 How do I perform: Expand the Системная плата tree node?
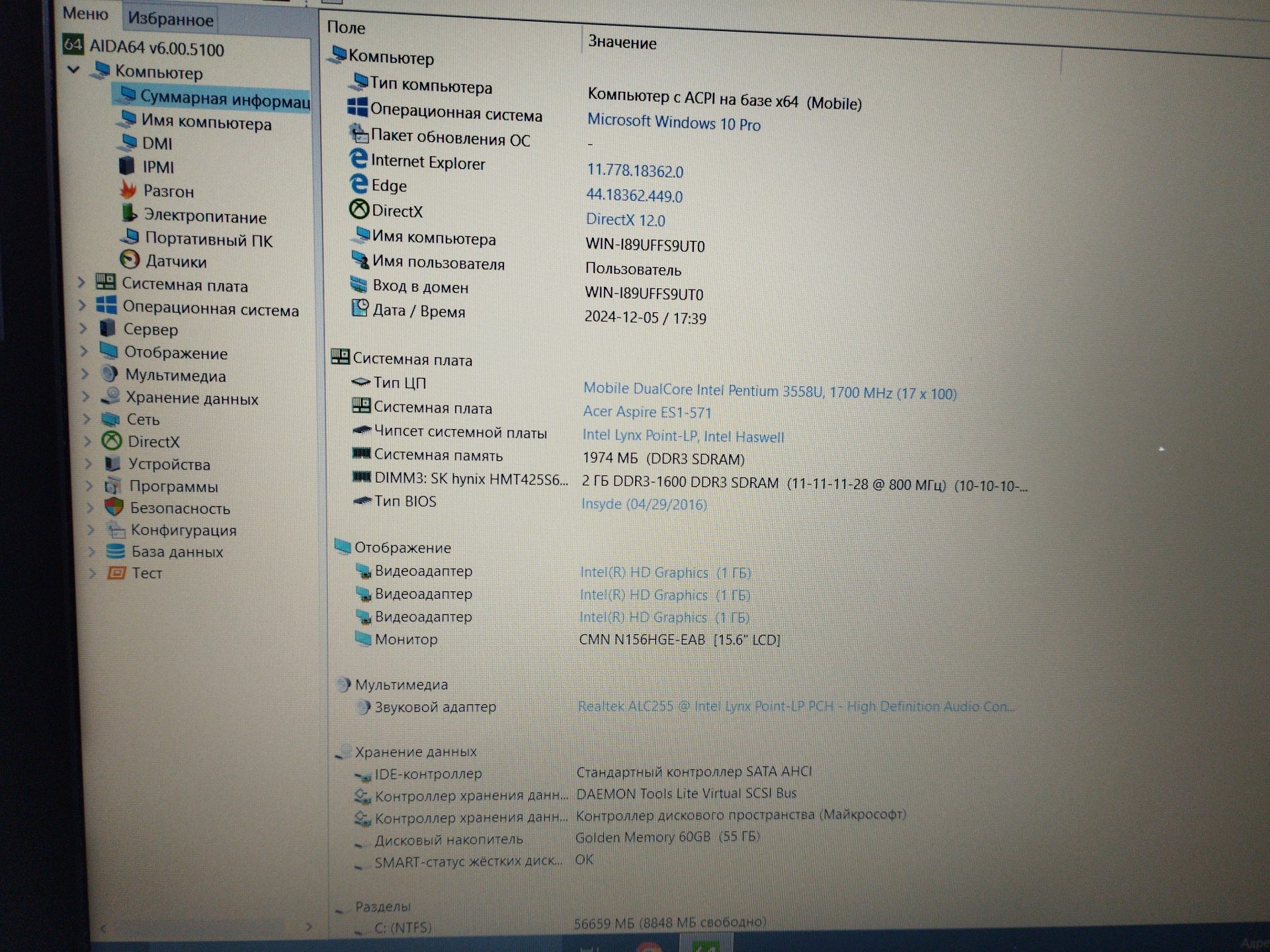[81, 283]
